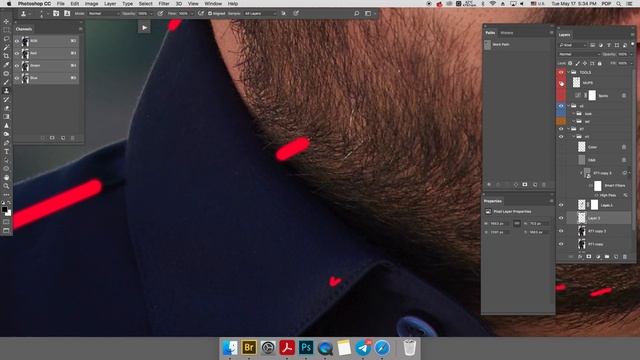
Task: Delete channel using trash icon in Channels panel
Action: [73, 138]
